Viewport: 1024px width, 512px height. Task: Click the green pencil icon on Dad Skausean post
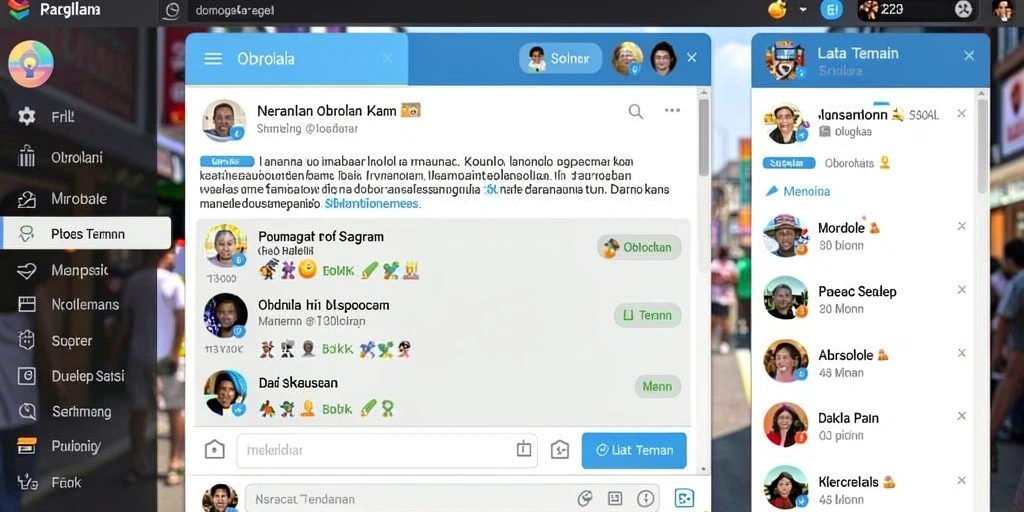[x=368, y=408]
